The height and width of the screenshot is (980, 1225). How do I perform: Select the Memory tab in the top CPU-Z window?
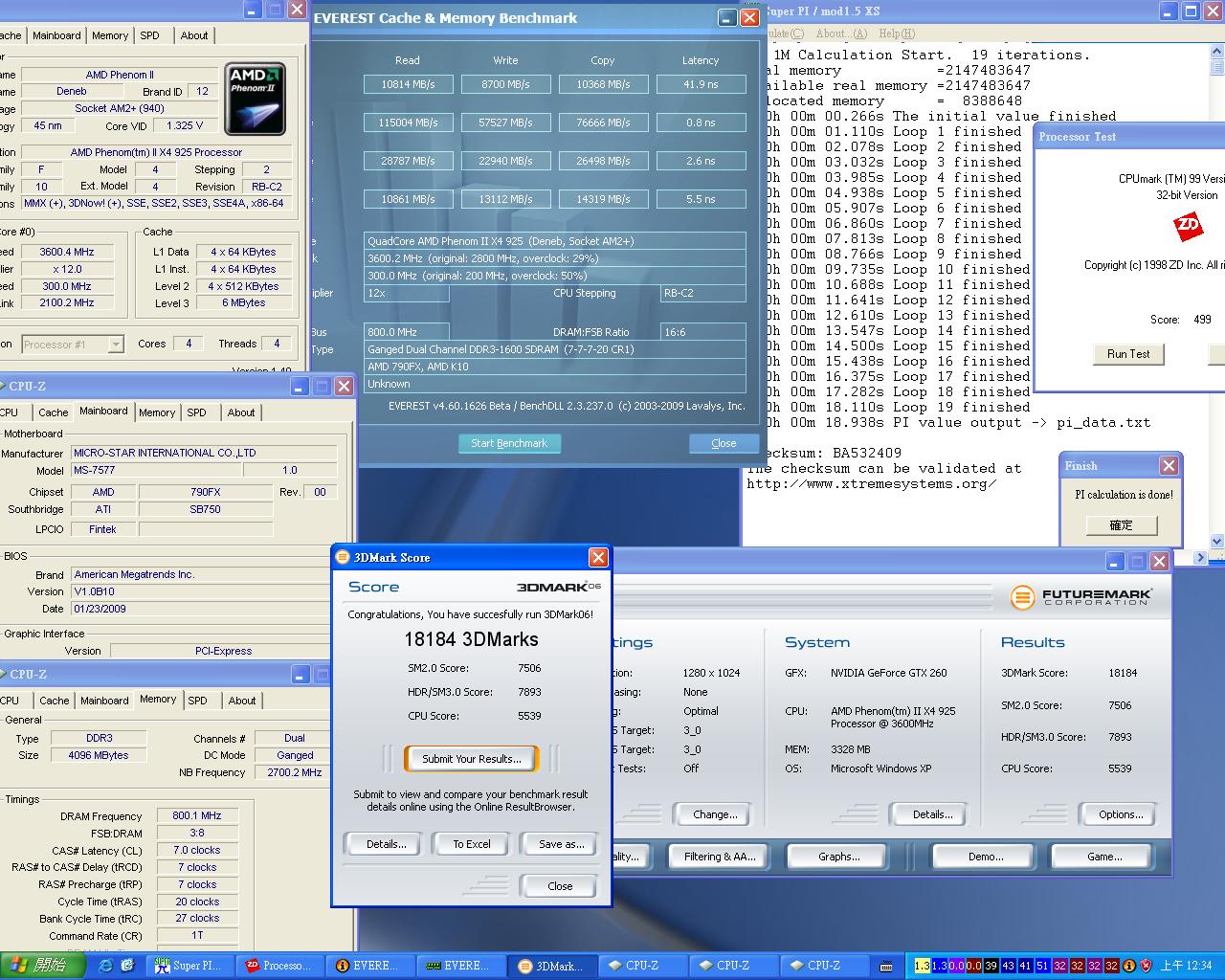110,35
